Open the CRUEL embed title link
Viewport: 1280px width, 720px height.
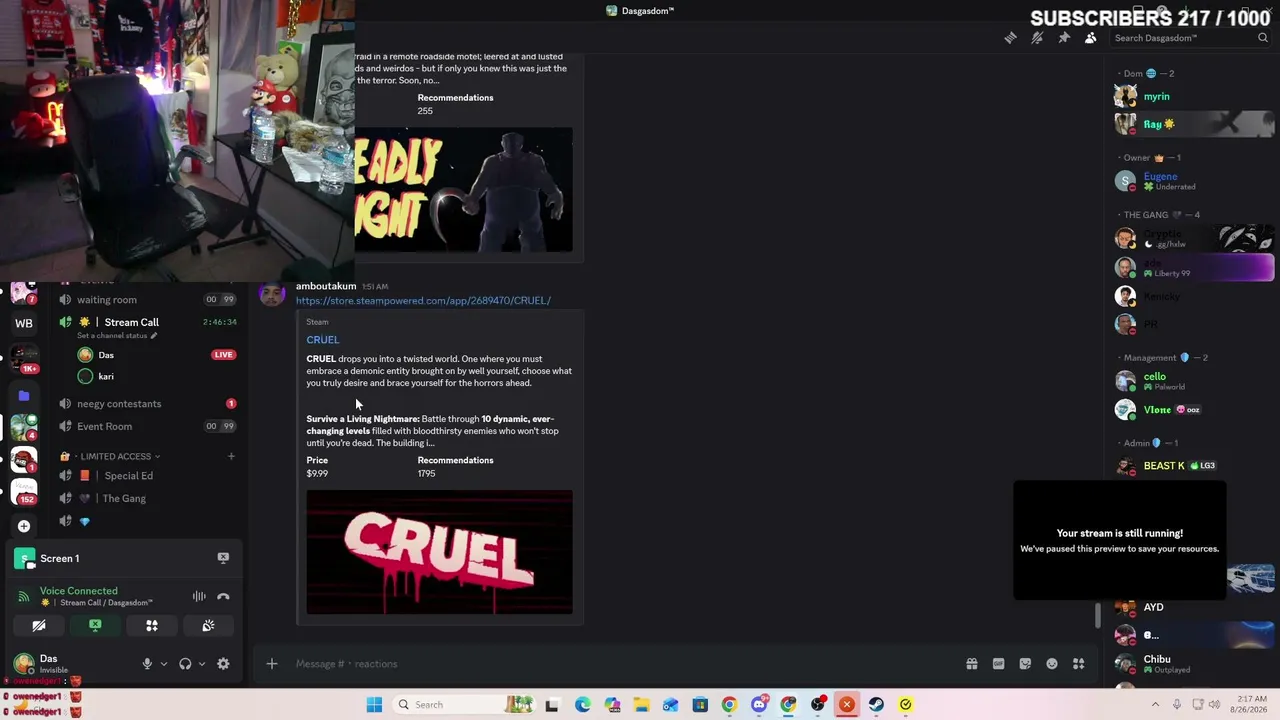pos(323,340)
